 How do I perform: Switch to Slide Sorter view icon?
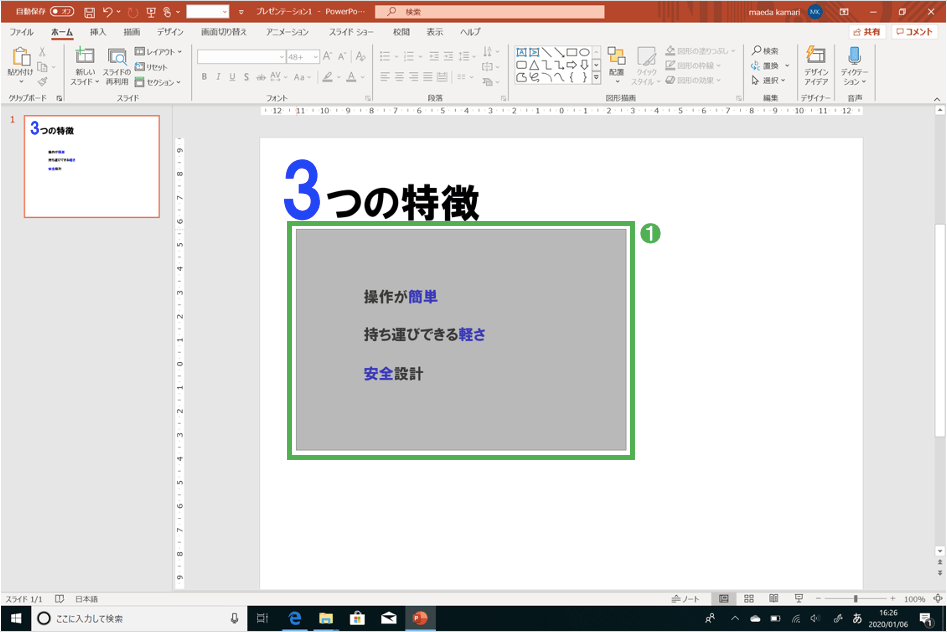749,599
